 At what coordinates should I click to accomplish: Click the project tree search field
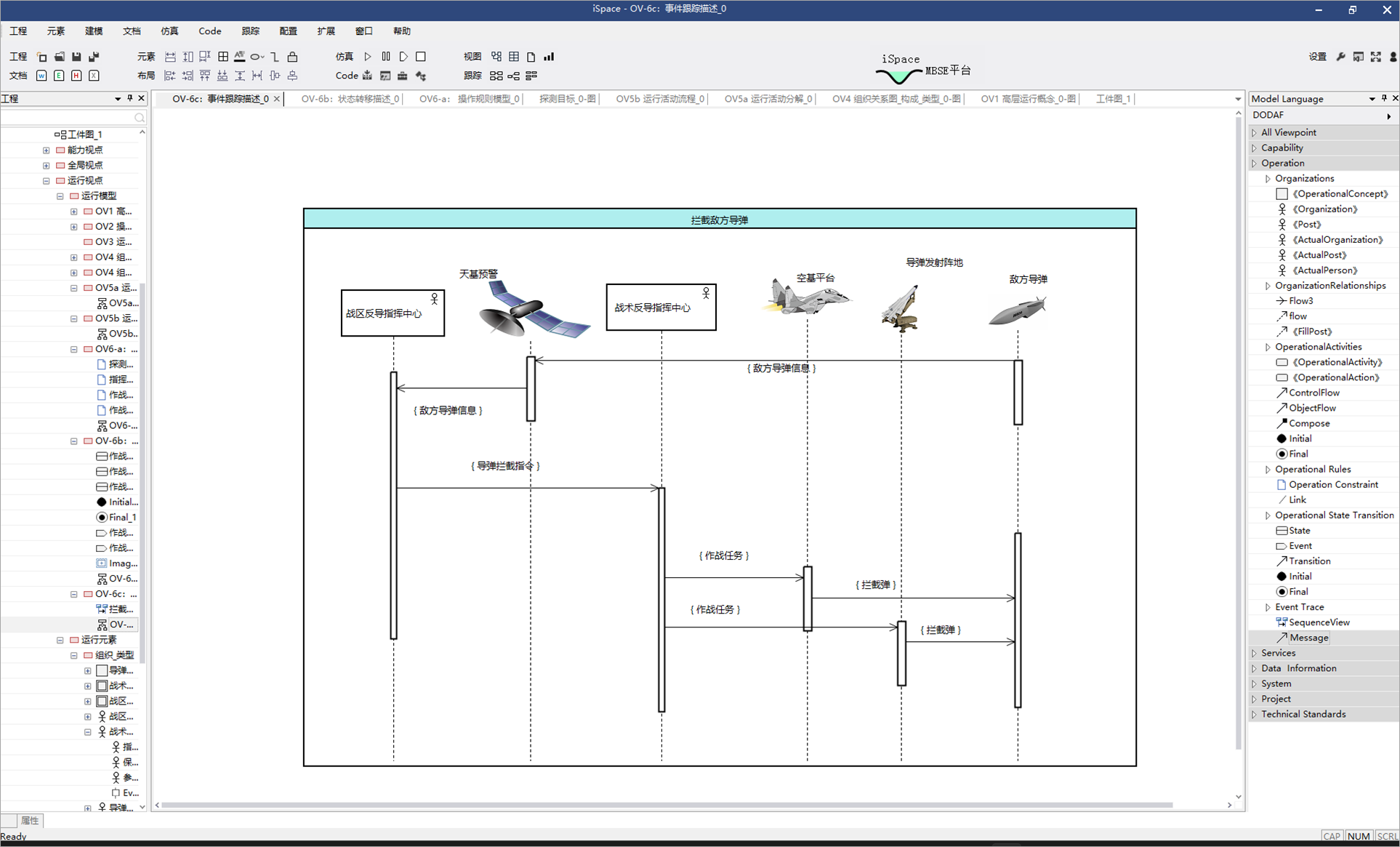point(73,117)
